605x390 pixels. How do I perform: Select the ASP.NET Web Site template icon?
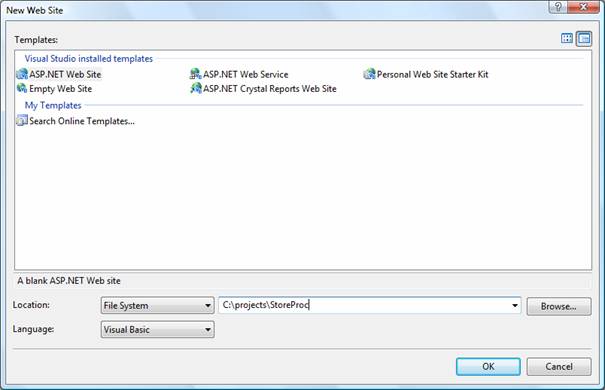pos(22,74)
